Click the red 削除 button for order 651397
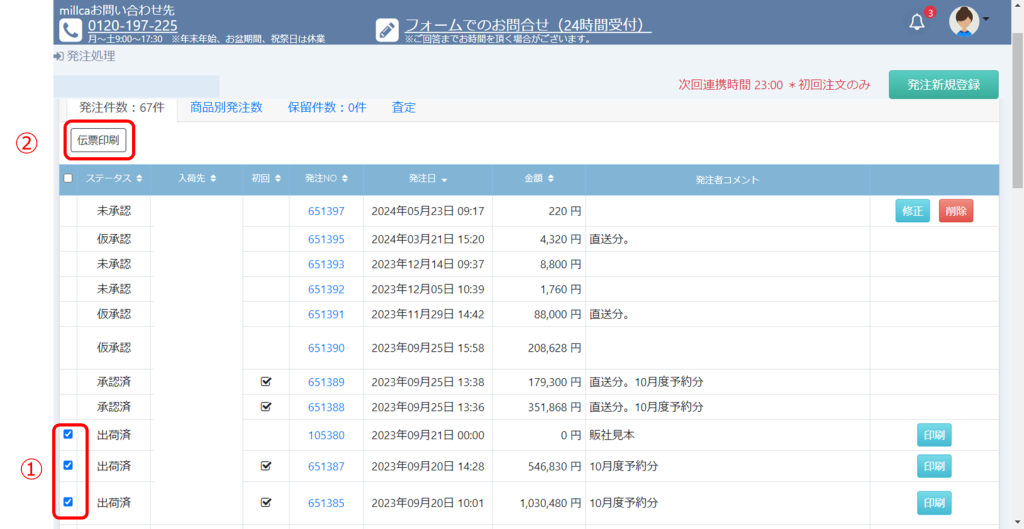This screenshot has width=1024, height=529. (x=955, y=211)
